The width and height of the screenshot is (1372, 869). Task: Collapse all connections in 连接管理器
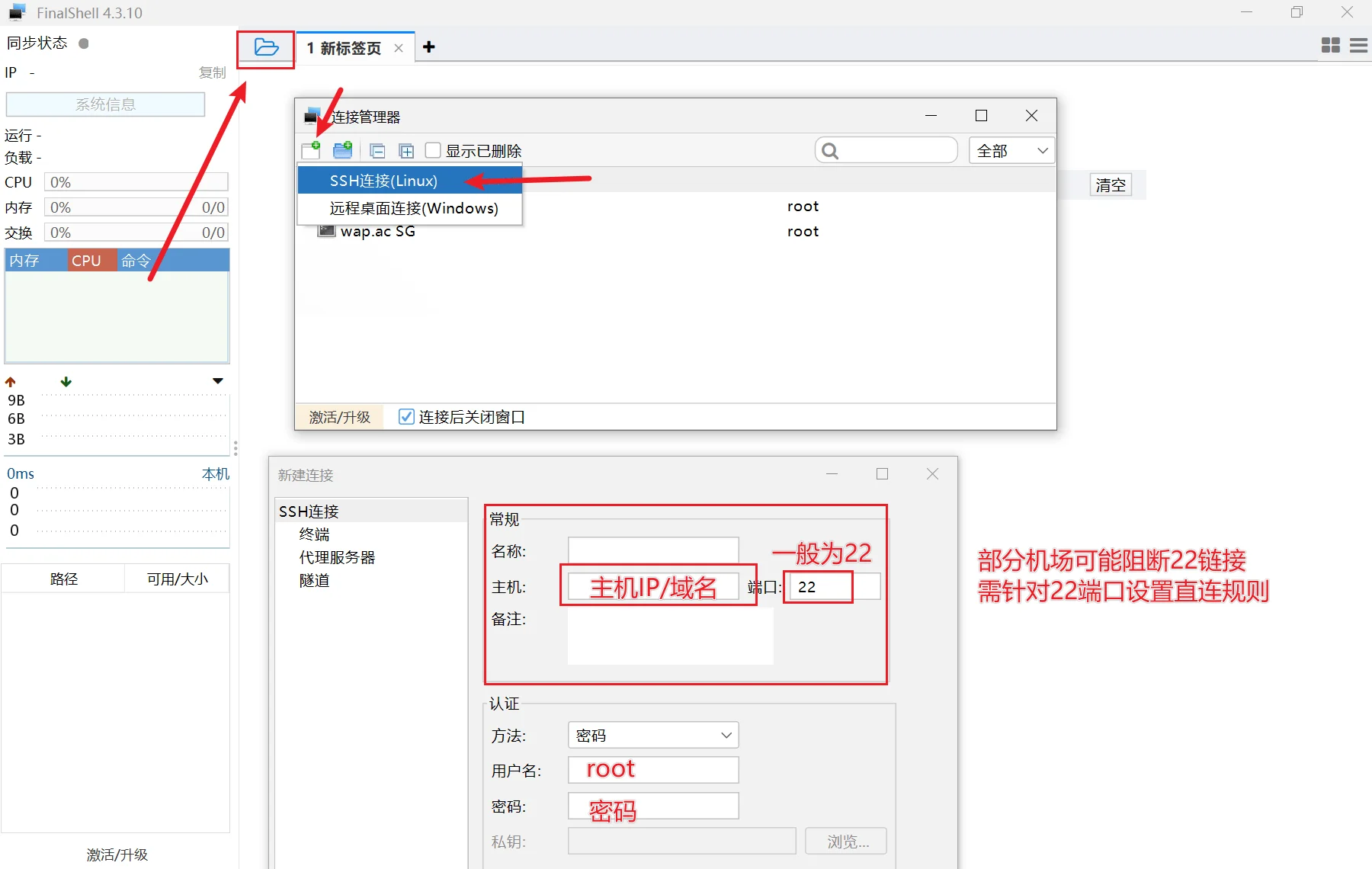coord(377,151)
